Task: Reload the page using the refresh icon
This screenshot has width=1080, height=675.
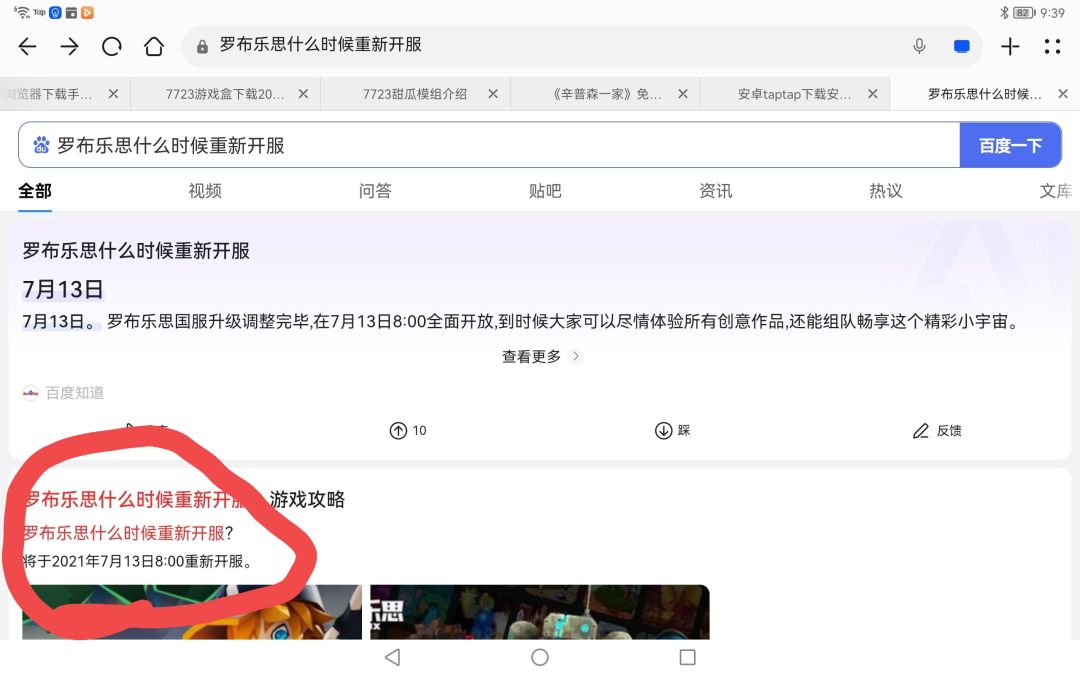Action: (112, 46)
